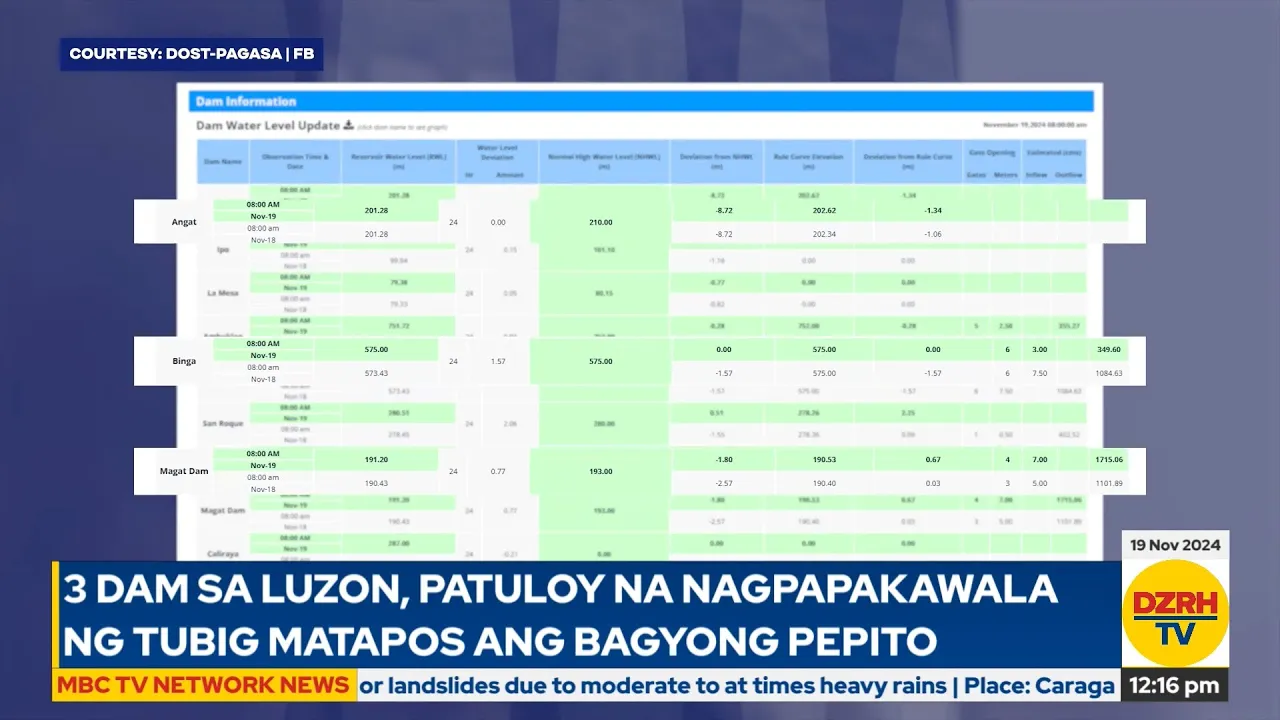Image resolution: width=1280 pixels, height=720 pixels.
Task: Click the Gate Opening column header
Action: click(x=991, y=153)
